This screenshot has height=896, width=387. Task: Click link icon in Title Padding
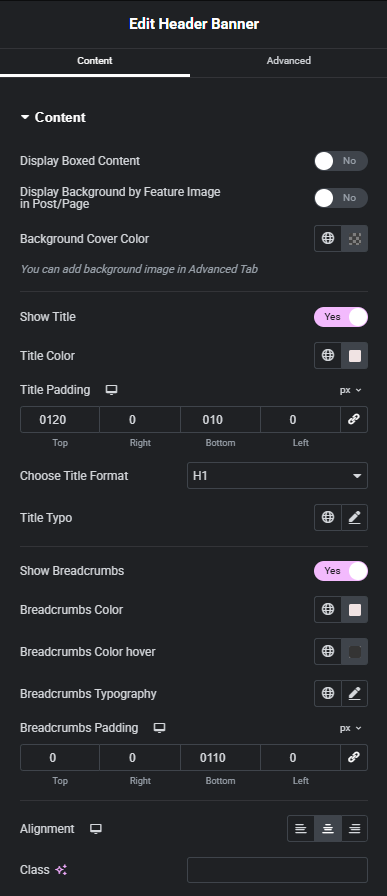coord(354,419)
